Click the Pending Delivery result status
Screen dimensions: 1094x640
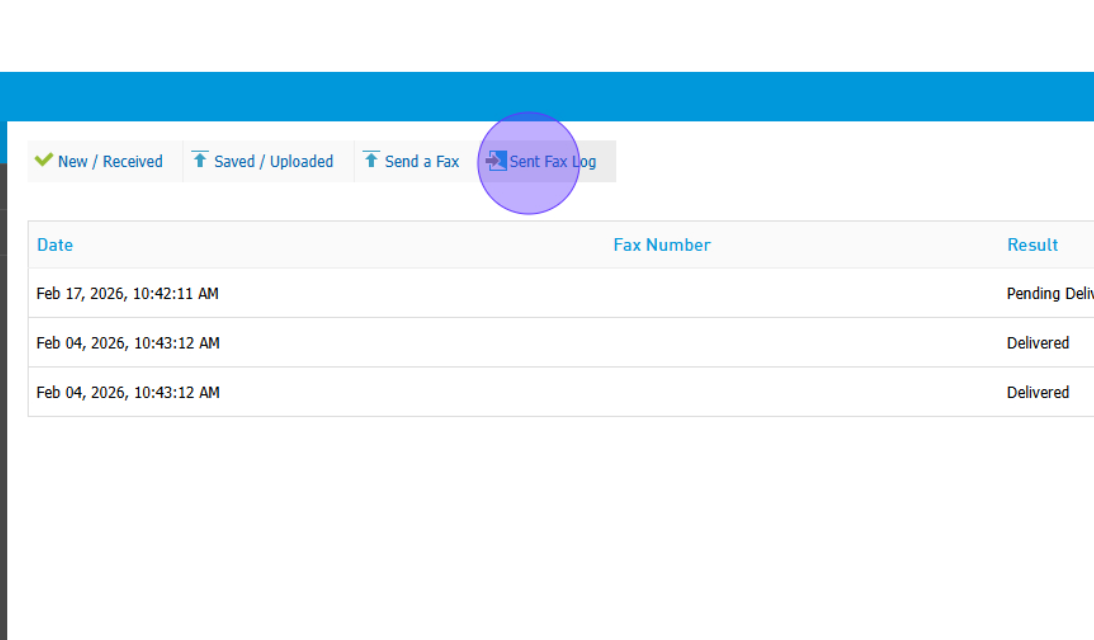point(1049,294)
